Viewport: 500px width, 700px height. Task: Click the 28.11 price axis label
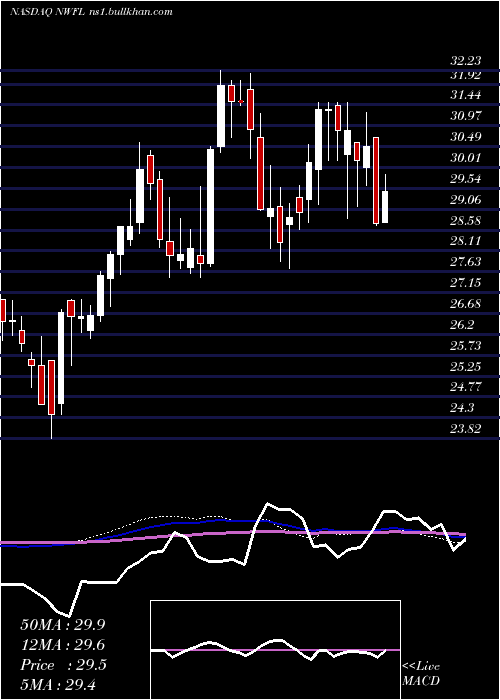pyautogui.click(x=466, y=242)
